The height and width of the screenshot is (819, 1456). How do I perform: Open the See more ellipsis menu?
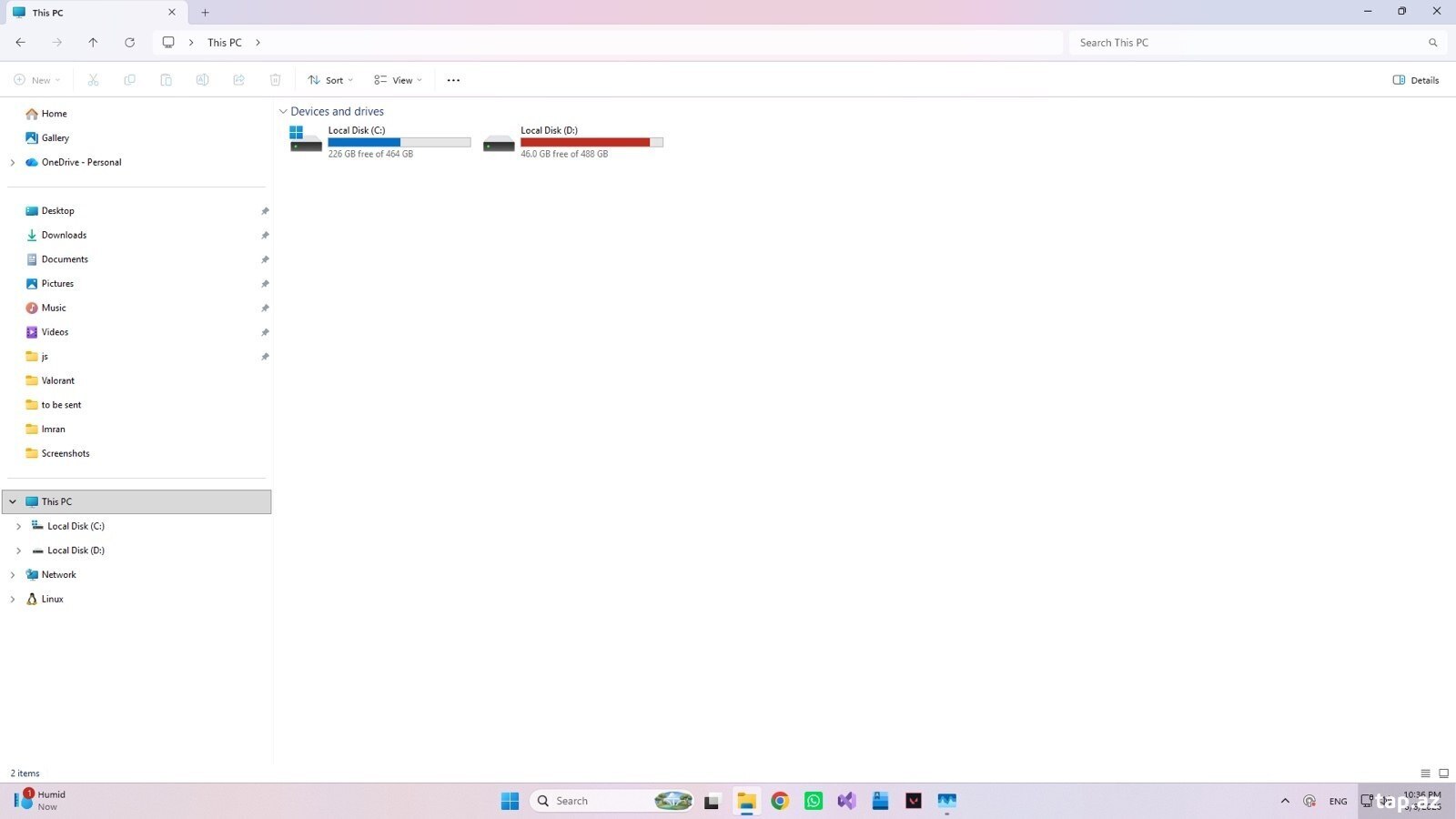coord(453,80)
